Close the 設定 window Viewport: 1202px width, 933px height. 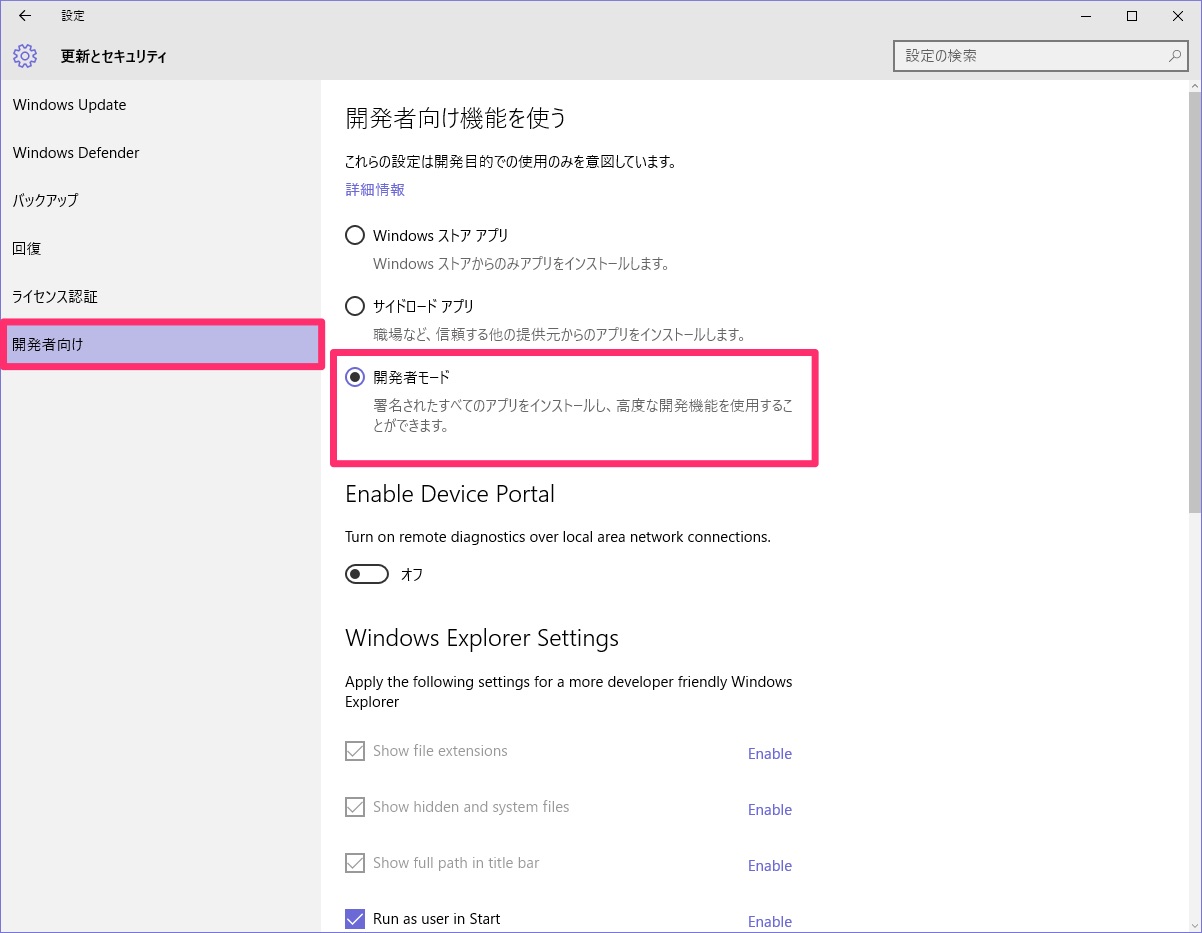1178,16
